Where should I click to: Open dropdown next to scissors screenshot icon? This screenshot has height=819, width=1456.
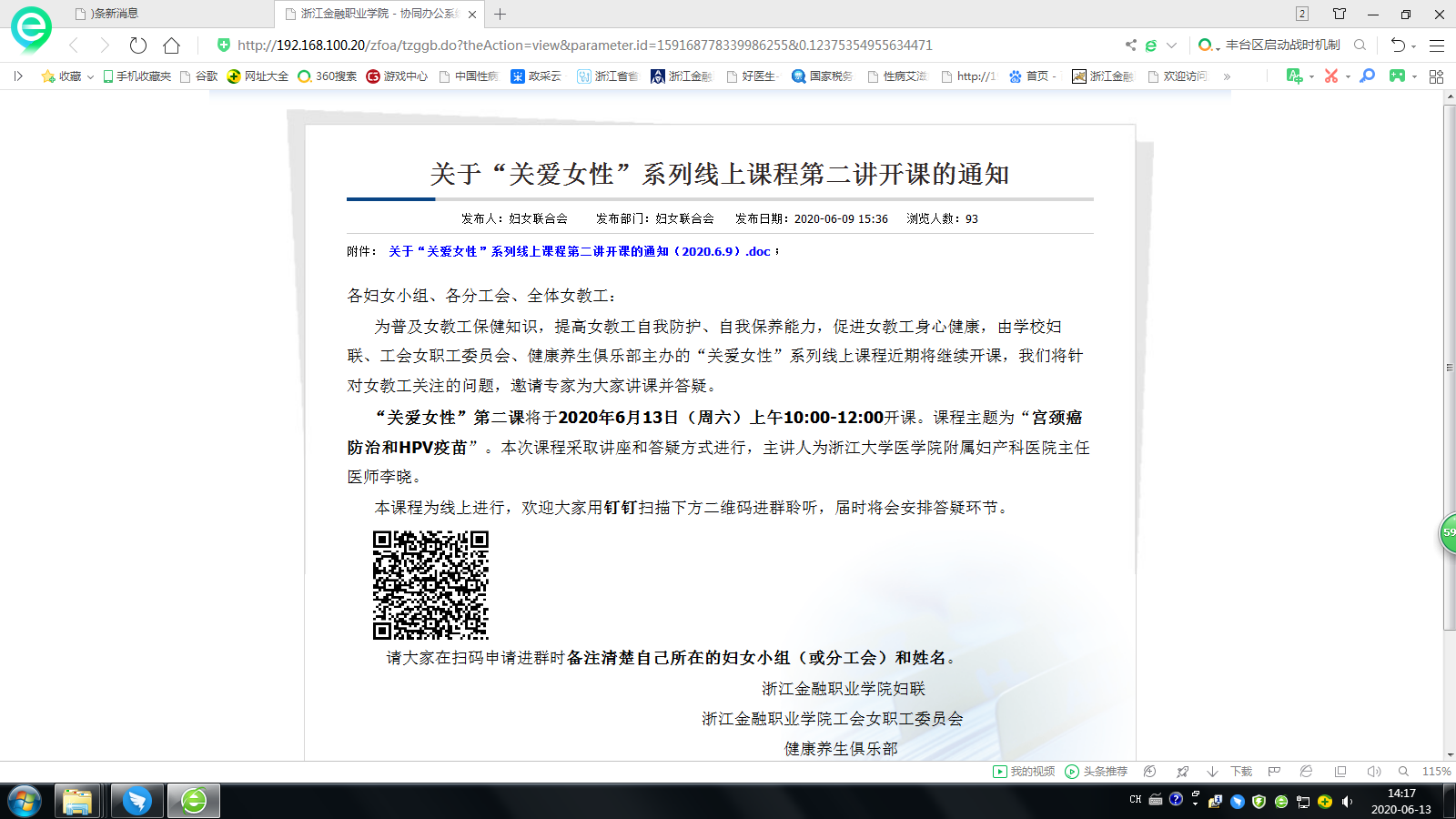1348,77
